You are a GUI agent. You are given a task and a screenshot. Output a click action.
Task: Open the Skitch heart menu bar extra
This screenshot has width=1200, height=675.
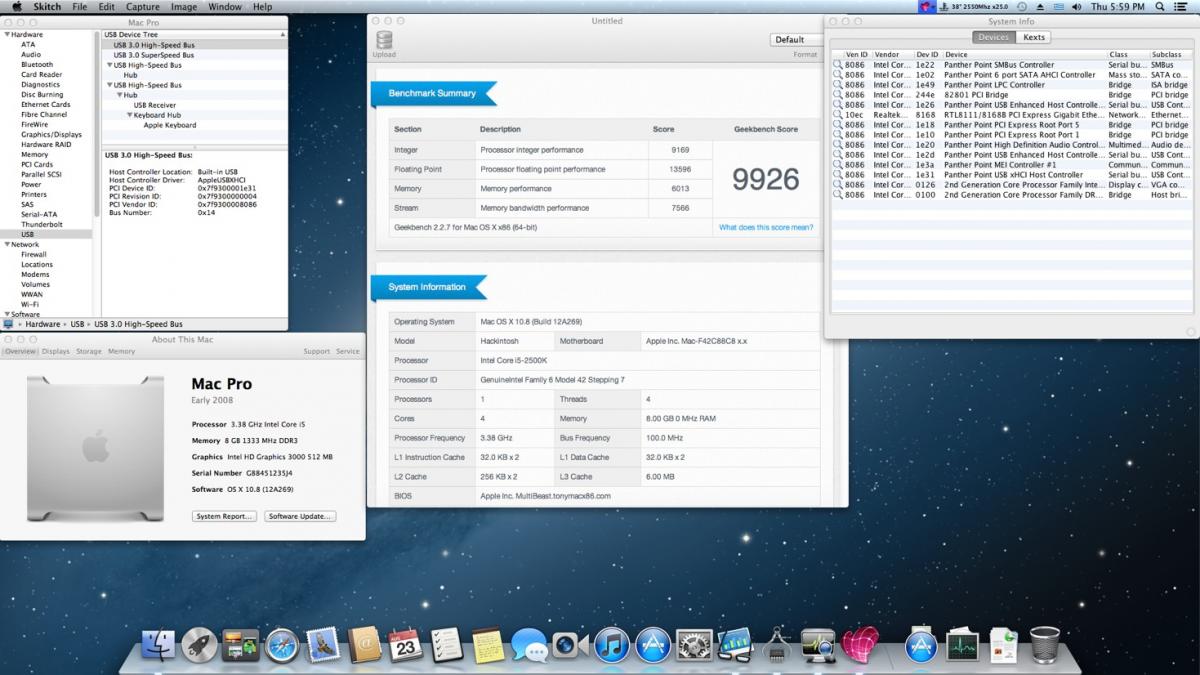pos(927,7)
